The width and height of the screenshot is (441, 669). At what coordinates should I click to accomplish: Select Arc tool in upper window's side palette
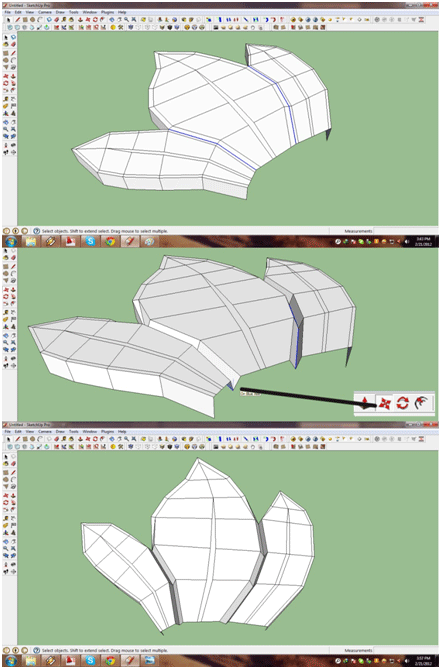coord(13,60)
